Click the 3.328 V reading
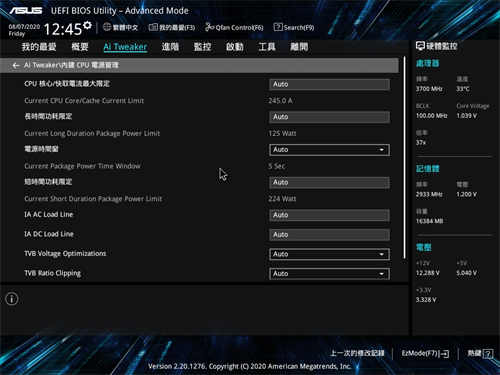 (426, 300)
